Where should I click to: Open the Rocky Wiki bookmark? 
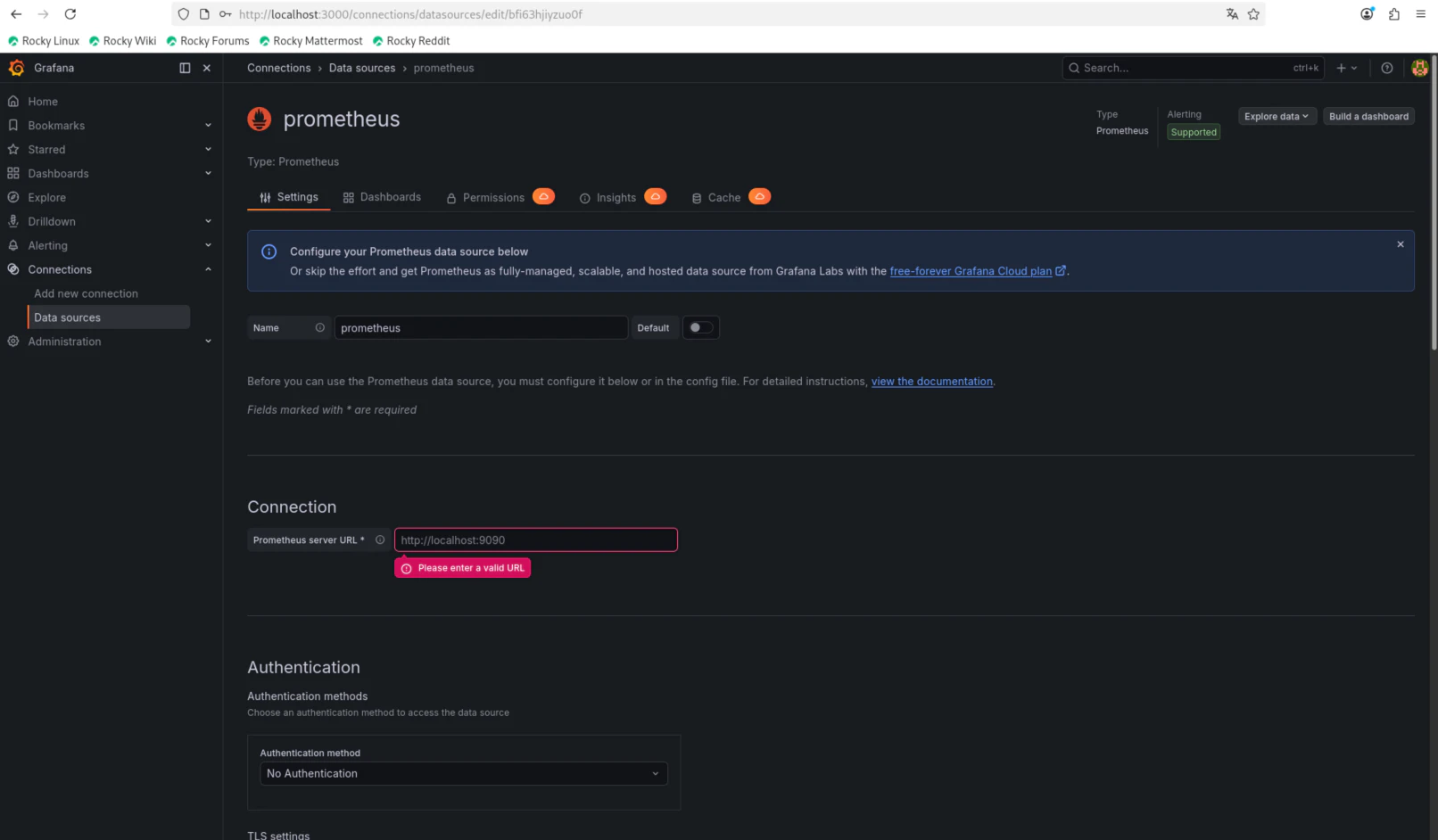pyautogui.click(x=122, y=41)
